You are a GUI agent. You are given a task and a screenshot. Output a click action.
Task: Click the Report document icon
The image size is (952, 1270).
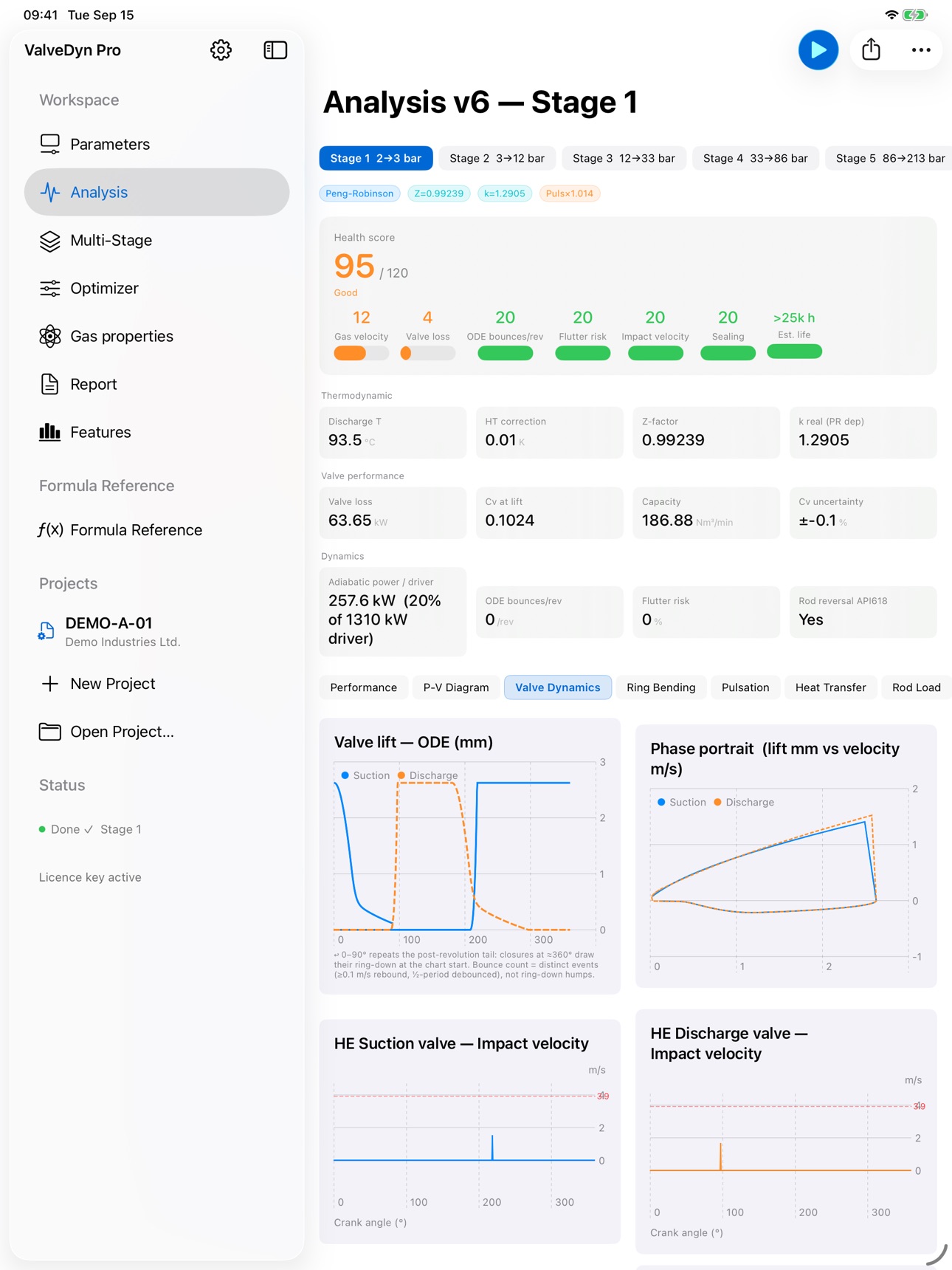[x=49, y=384]
